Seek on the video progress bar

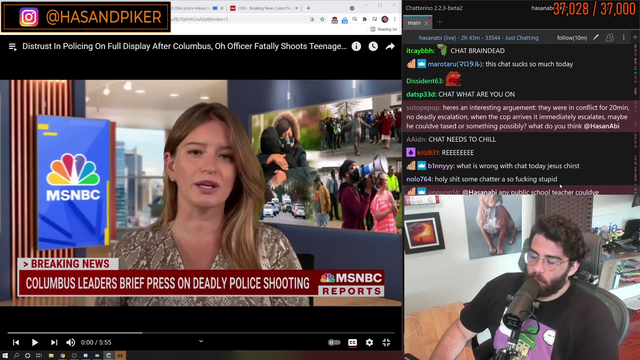tap(201, 333)
